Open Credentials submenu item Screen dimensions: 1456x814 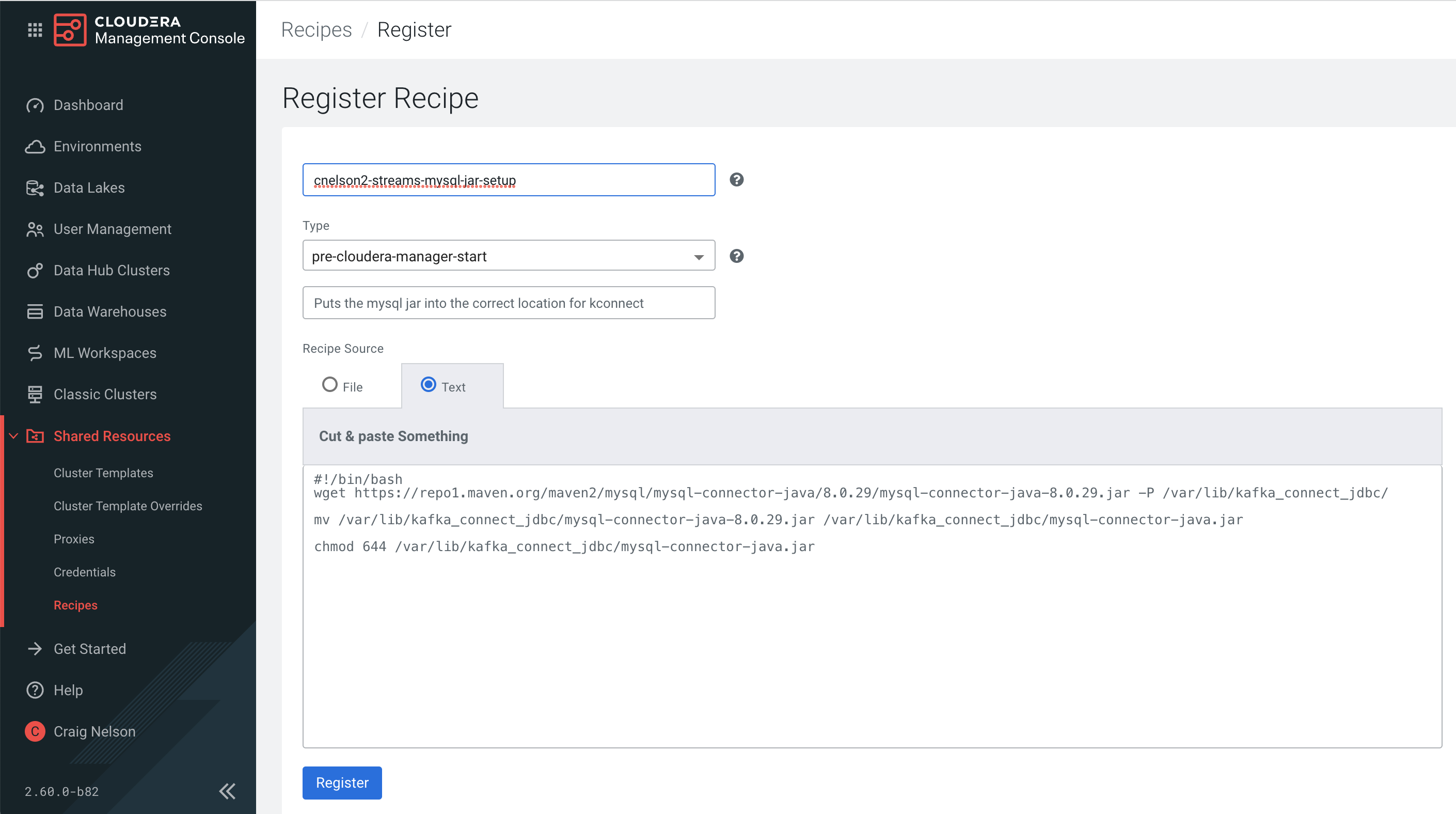[85, 572]
